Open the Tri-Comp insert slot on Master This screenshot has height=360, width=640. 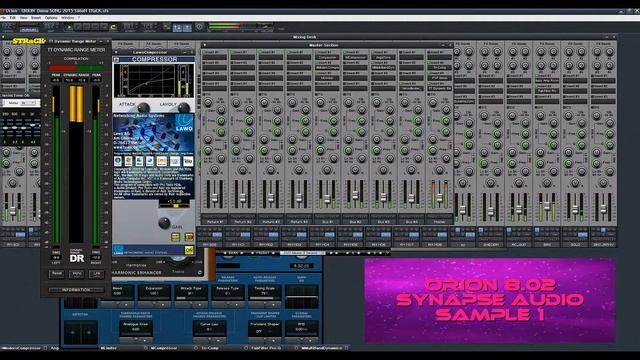440,67
